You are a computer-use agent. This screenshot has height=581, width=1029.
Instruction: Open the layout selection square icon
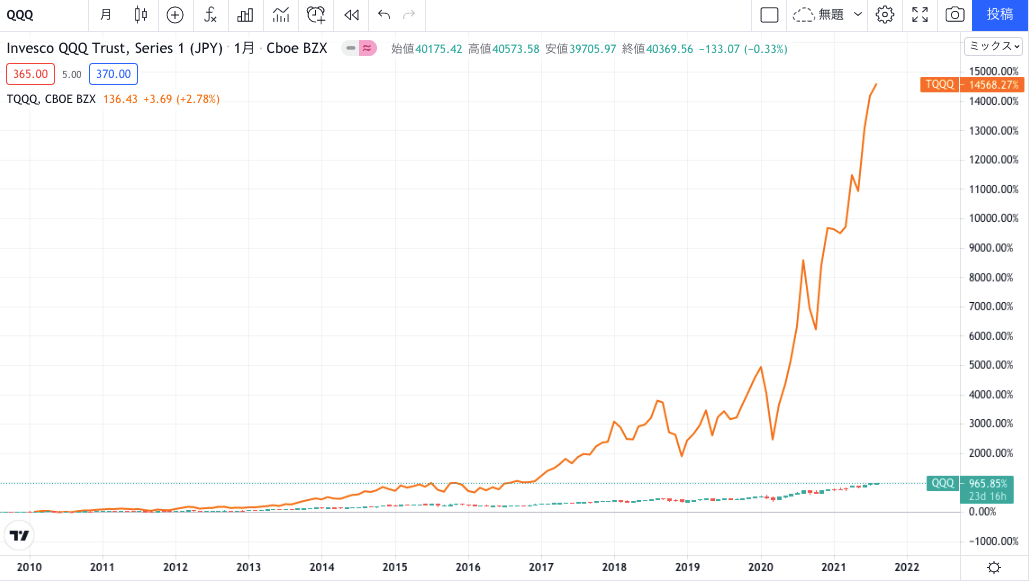(769, 14)
